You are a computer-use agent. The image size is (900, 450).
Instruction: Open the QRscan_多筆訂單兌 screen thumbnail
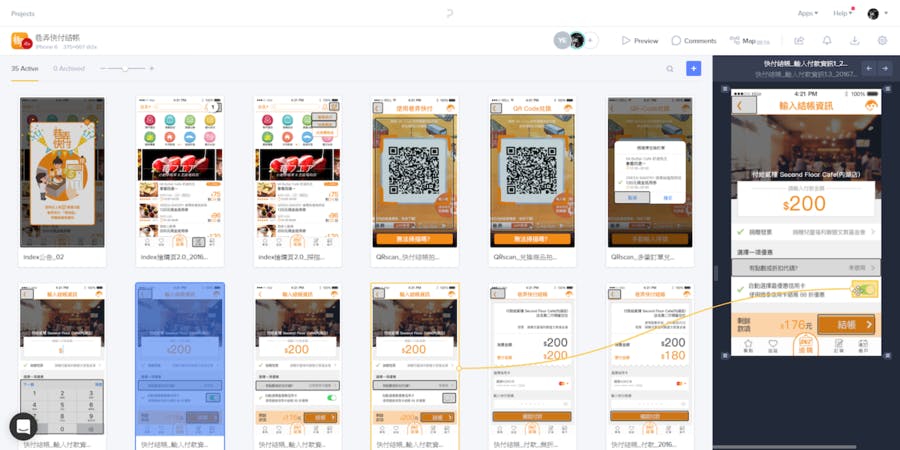650,172
